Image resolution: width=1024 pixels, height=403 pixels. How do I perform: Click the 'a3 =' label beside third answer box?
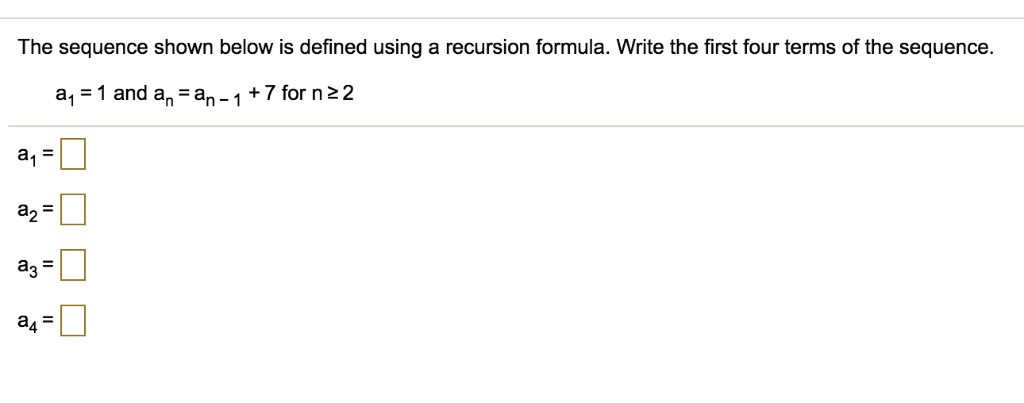tap(37, 268)
